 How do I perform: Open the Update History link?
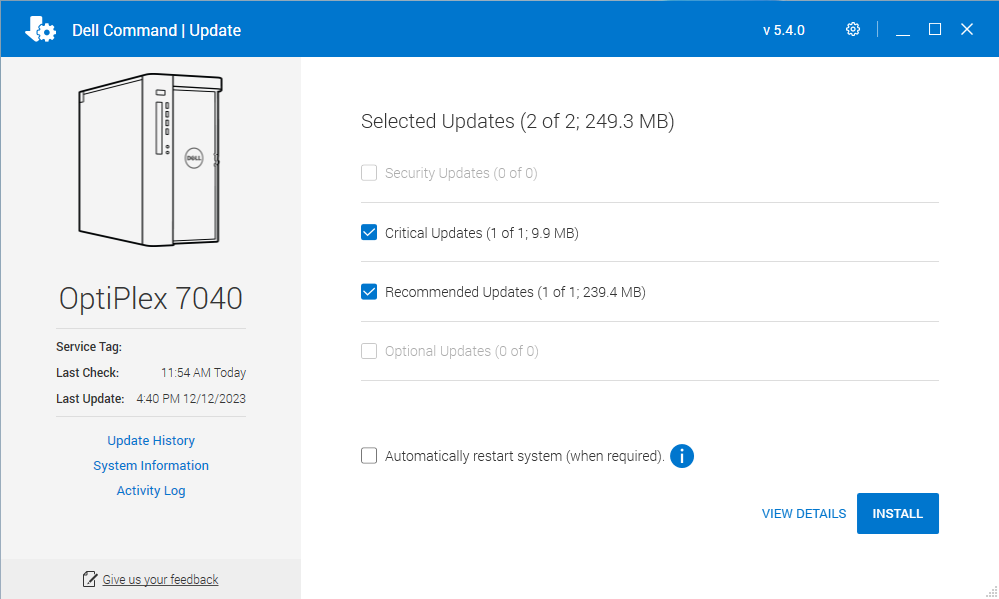click(x=151, y=440)
